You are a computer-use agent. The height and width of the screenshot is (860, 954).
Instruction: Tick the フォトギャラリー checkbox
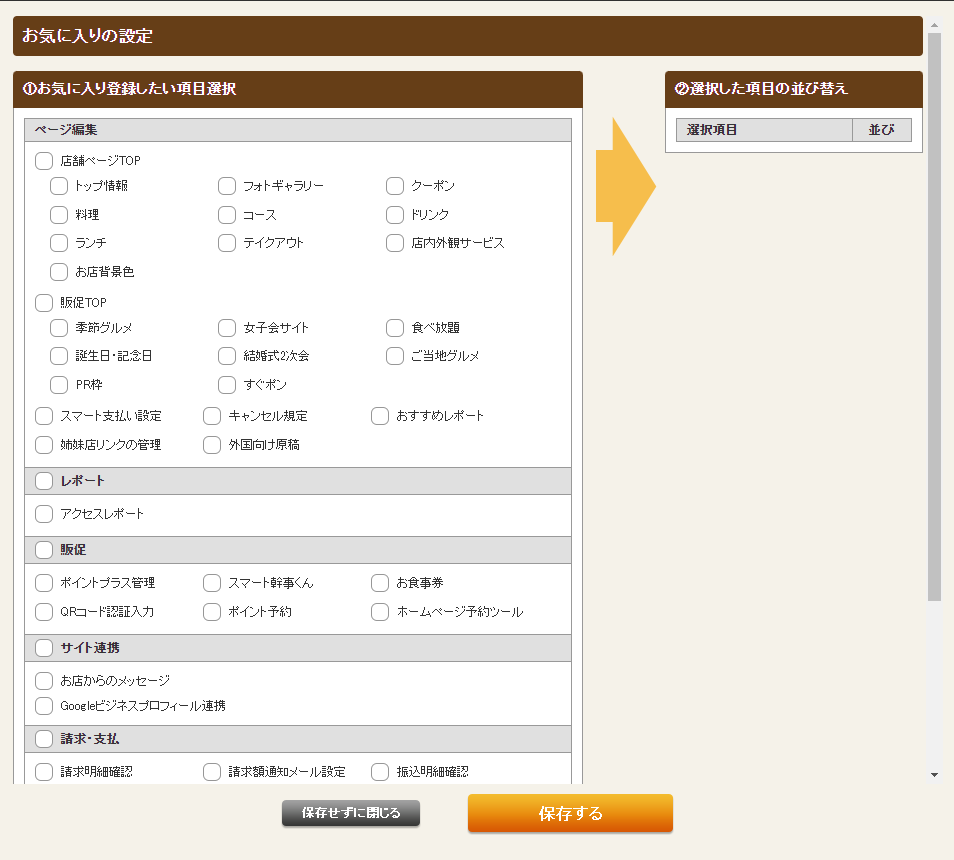coord(226,186)
